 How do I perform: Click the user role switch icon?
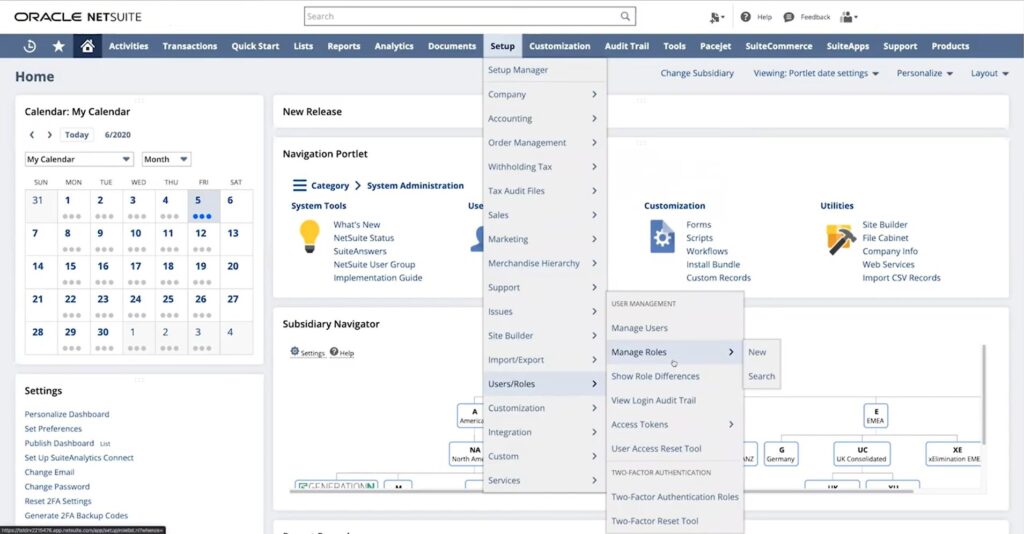click(x=716, y=18)
